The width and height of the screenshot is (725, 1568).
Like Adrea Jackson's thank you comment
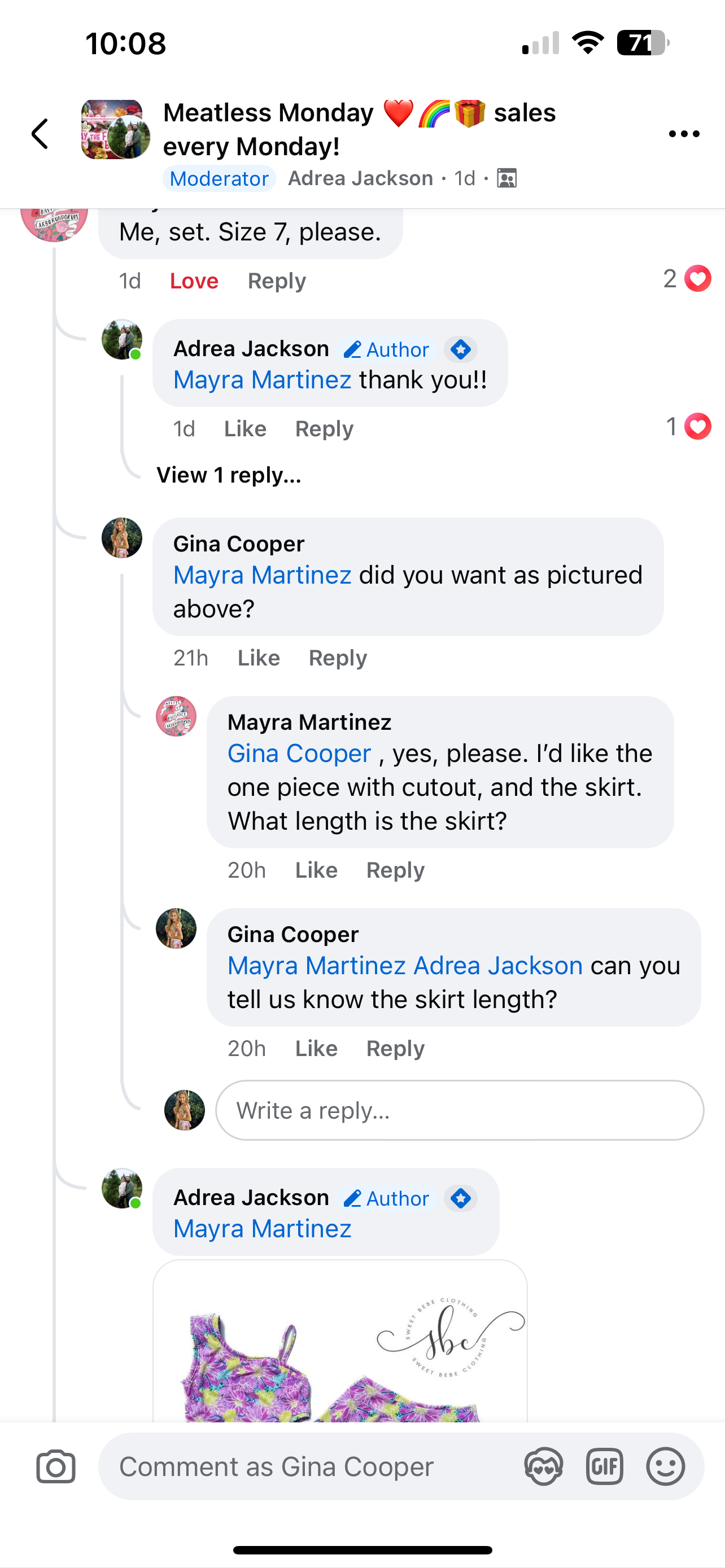pos(244,428)
